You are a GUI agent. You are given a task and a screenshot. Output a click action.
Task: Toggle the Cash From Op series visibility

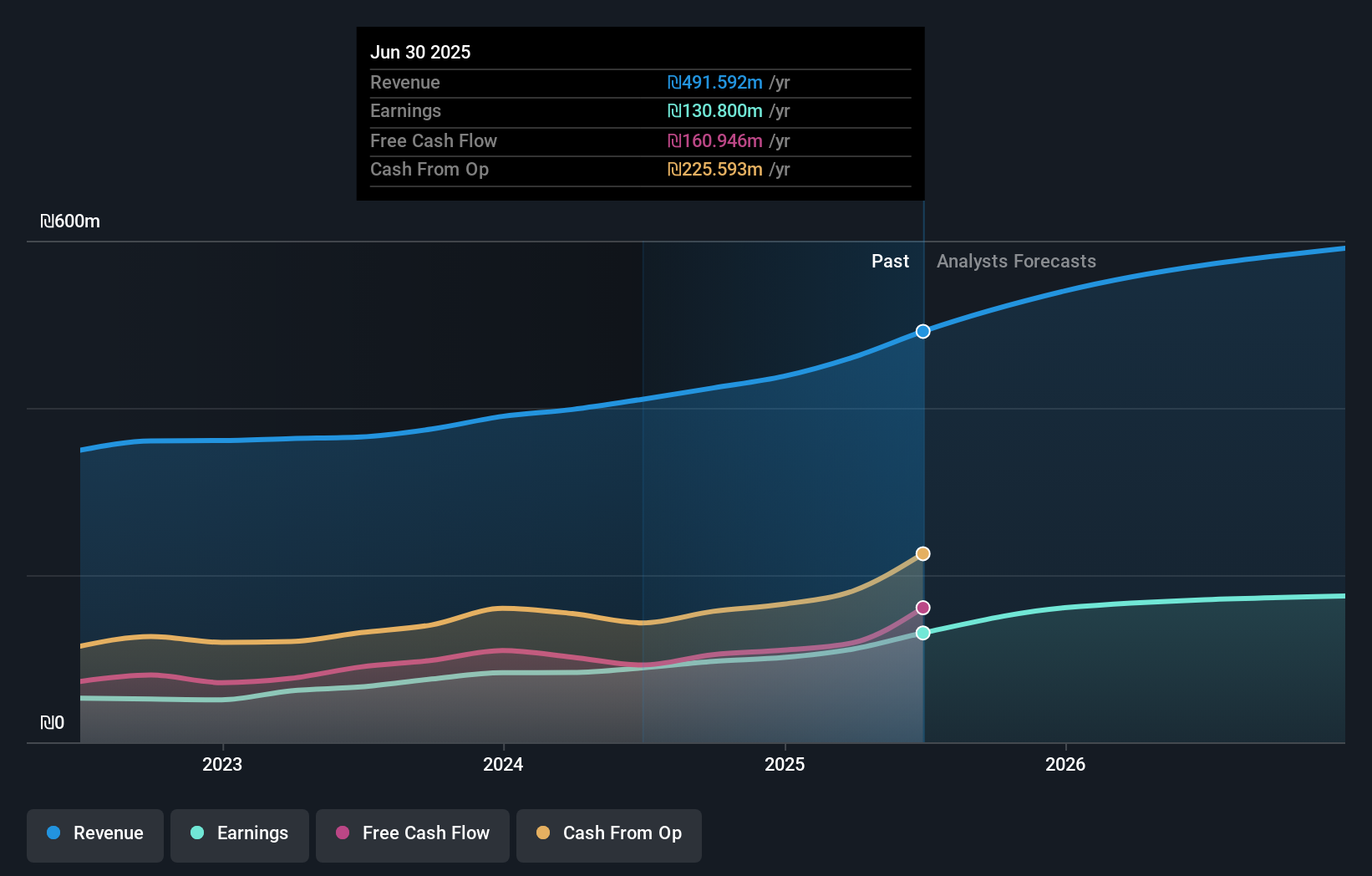(608, 834)
